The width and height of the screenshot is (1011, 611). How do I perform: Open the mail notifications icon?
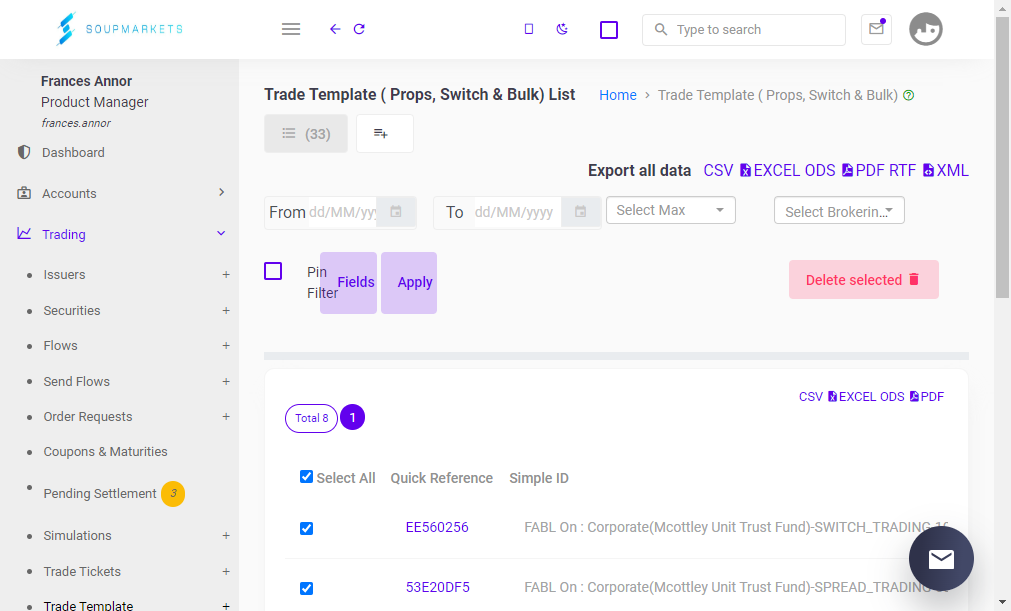point(876,29)
